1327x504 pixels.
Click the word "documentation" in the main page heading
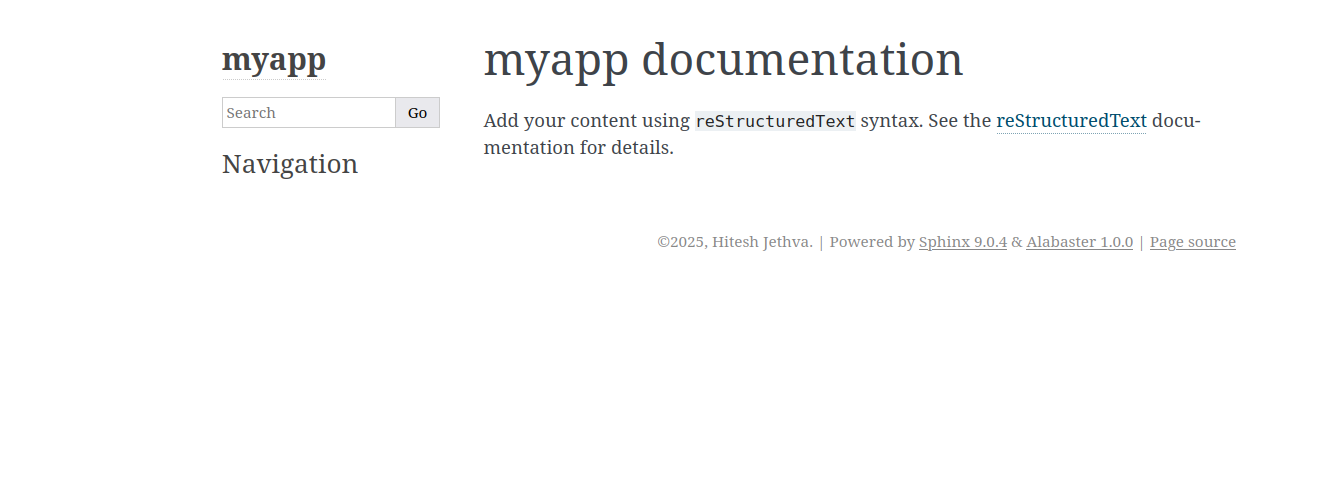[801, 60]
